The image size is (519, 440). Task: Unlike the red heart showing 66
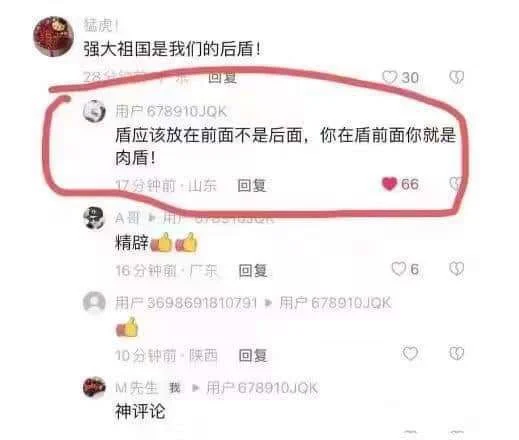pos(389,184)
